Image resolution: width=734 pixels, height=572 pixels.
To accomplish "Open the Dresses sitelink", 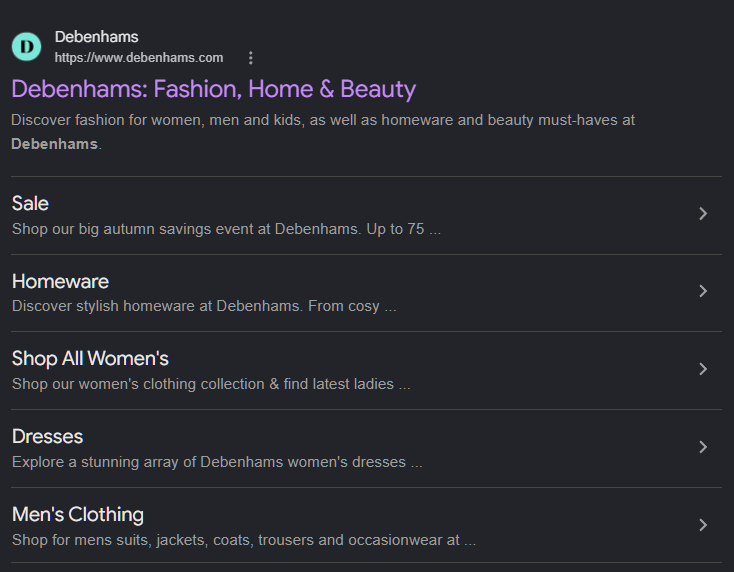I will (47, 437).
